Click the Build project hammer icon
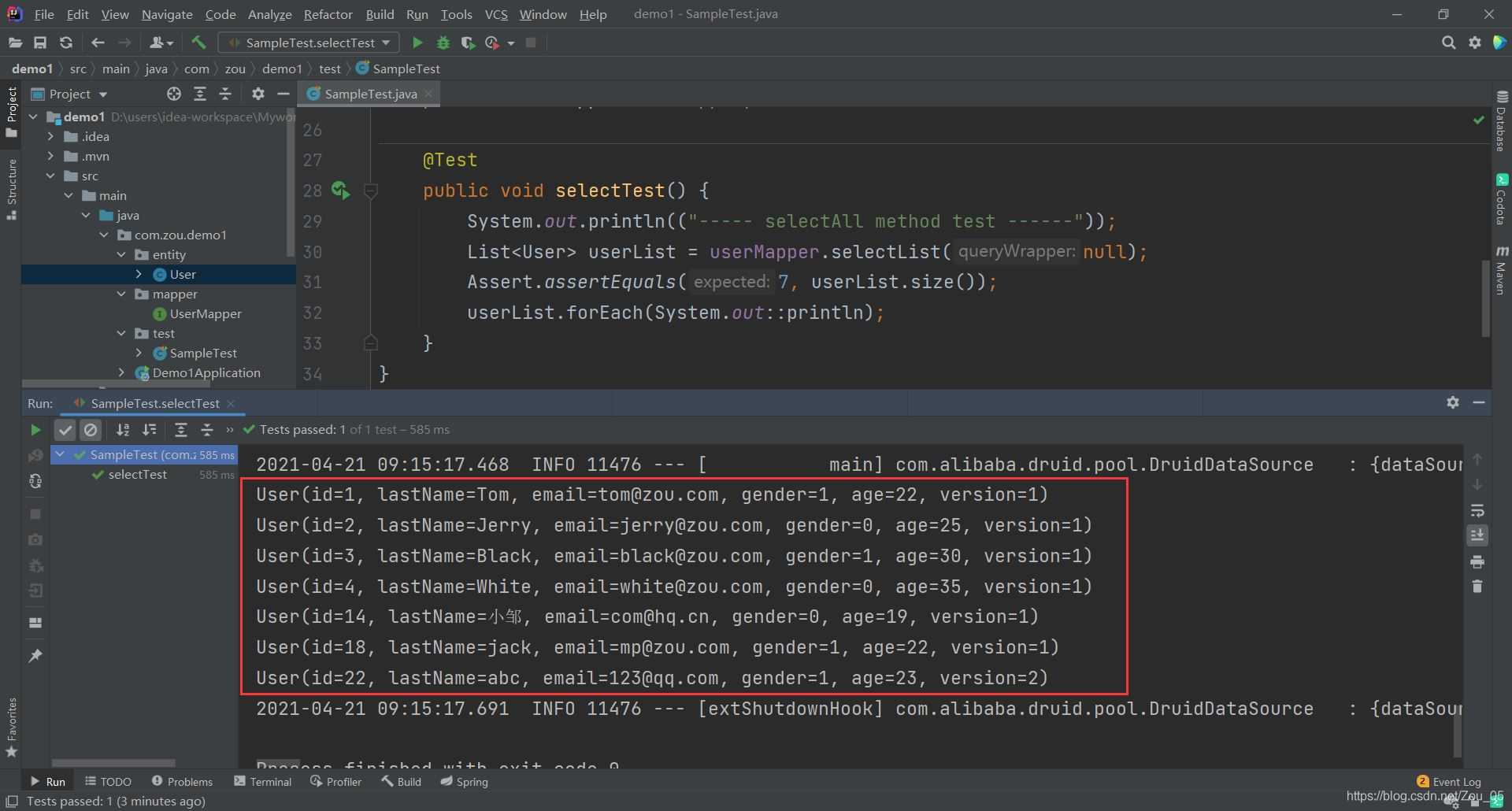Image resolution: width=1512 pixels, height=811 pixels. [x=198, y=43]
